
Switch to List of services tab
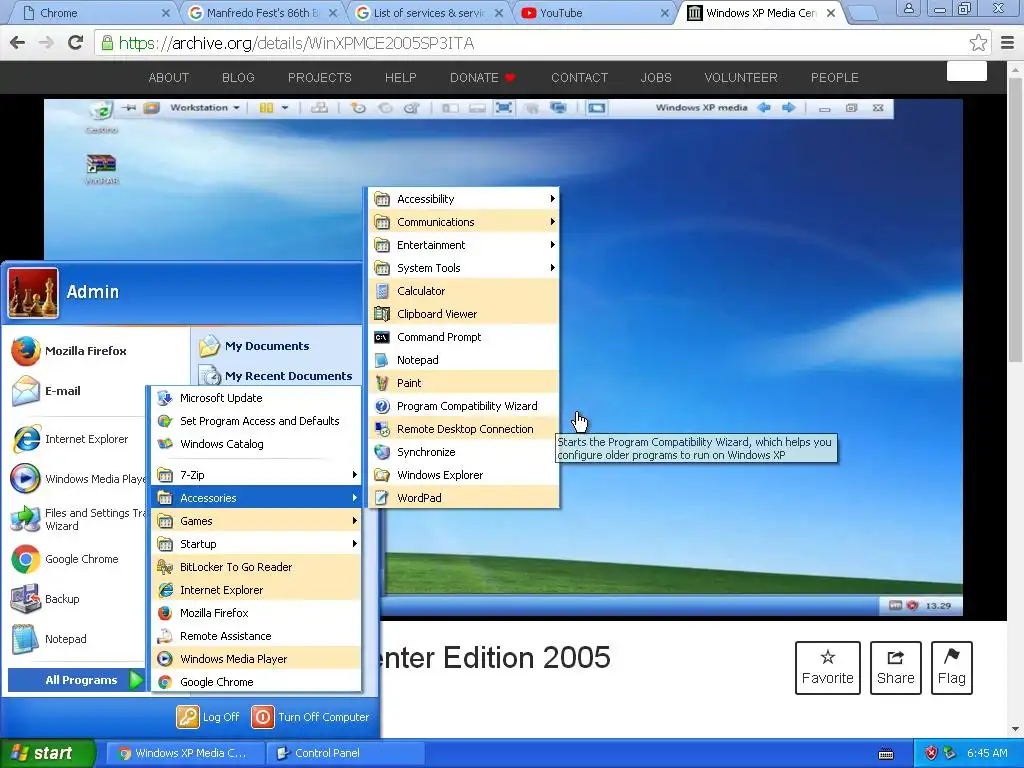click(428, 13)
